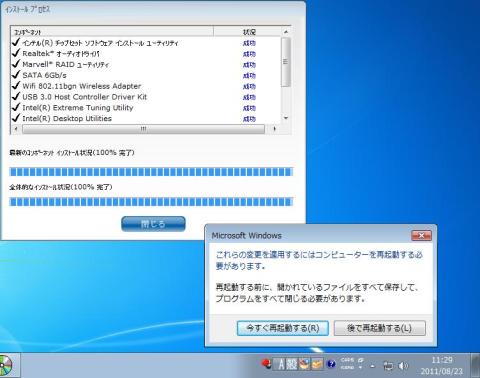Click the IME help question mark icon

[x=331, y=364]
